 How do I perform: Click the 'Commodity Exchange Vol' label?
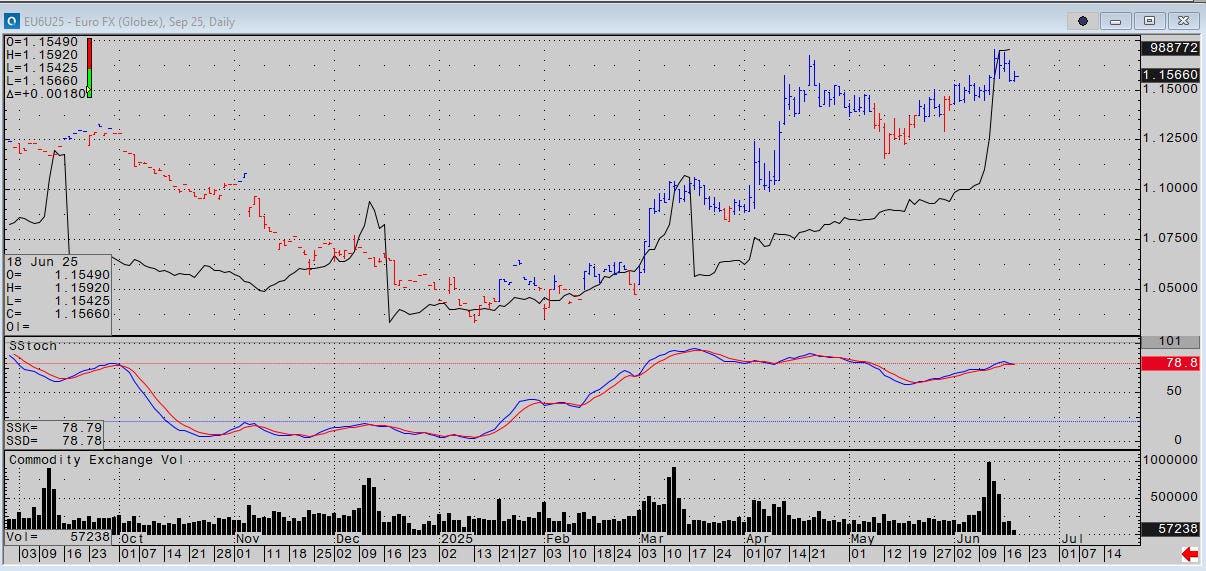(x=95, y=460)
